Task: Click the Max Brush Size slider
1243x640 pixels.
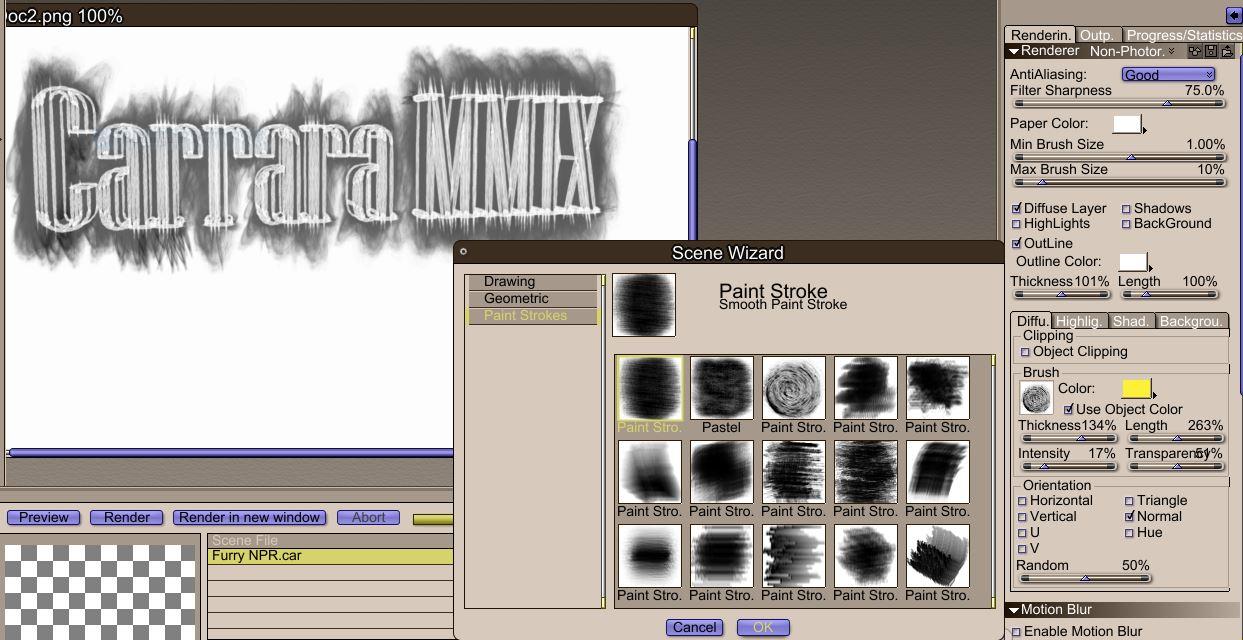Action: pos(1119,183)
